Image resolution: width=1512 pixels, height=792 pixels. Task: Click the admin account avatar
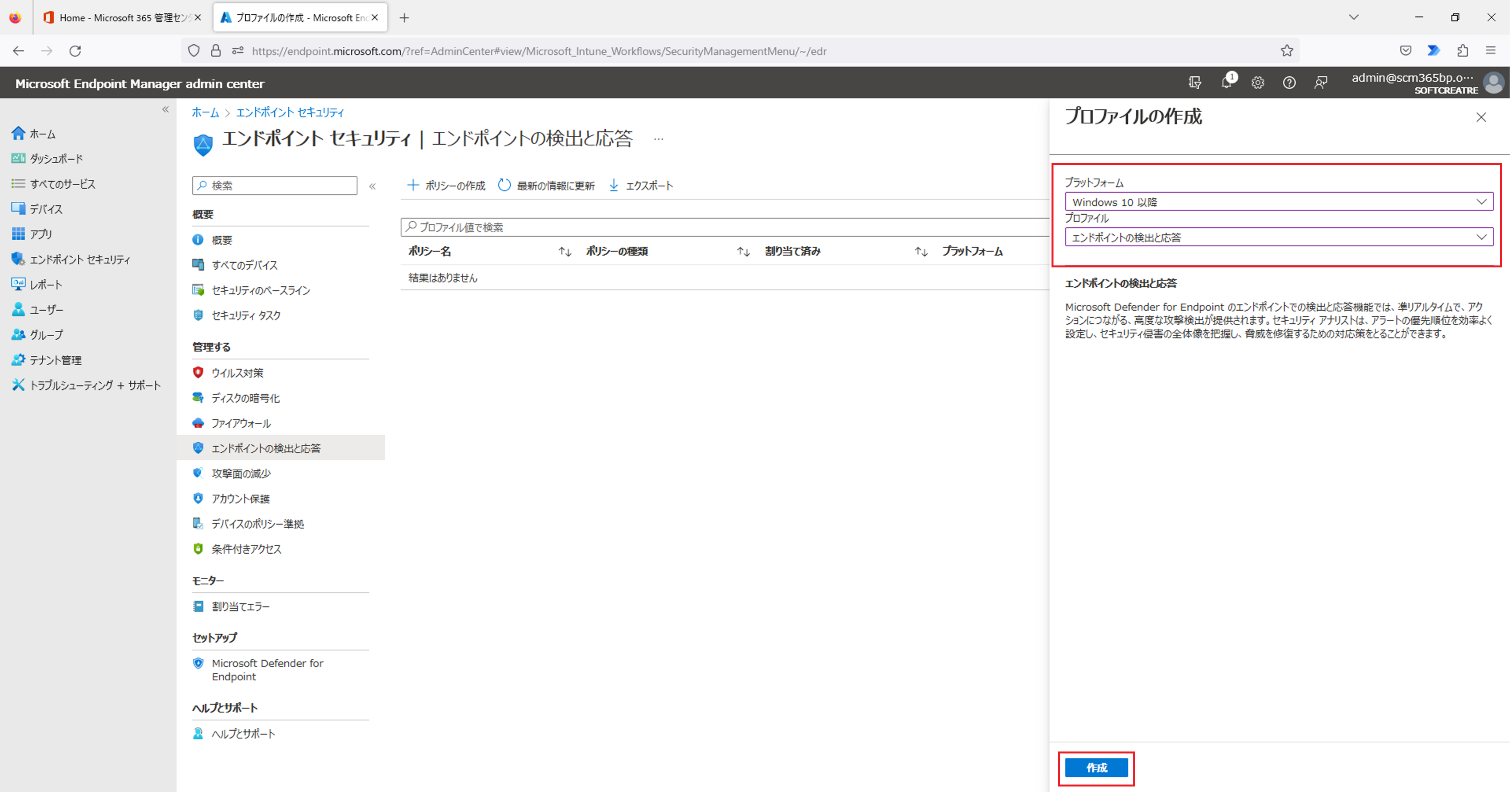(1493, 83)
